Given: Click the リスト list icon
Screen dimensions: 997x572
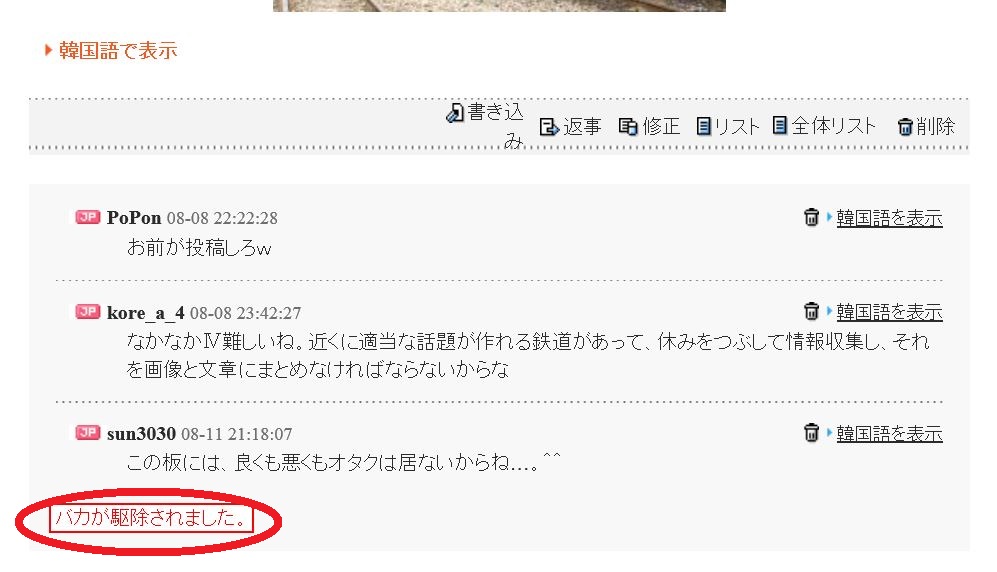Looking at the screenshot, I should pyautogui.click(x=703, y=126).
